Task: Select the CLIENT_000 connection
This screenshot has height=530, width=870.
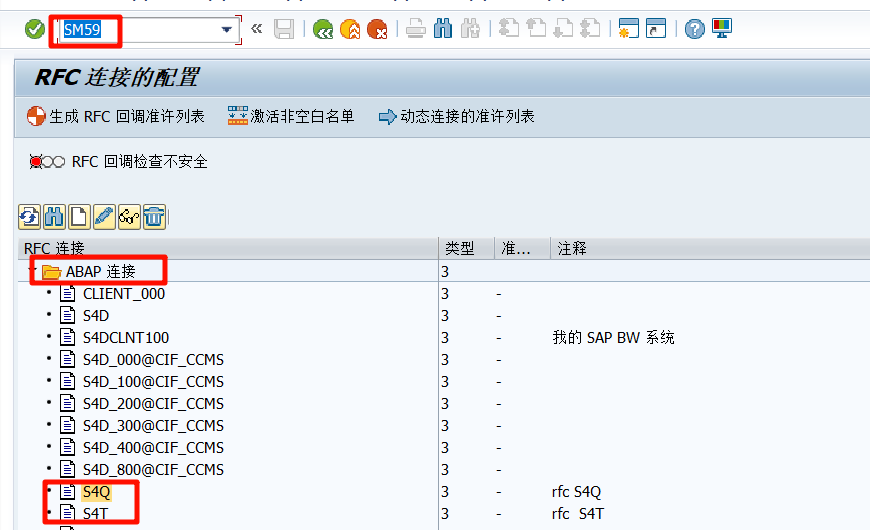Action: pyautogui.click(x=124, y=294)
